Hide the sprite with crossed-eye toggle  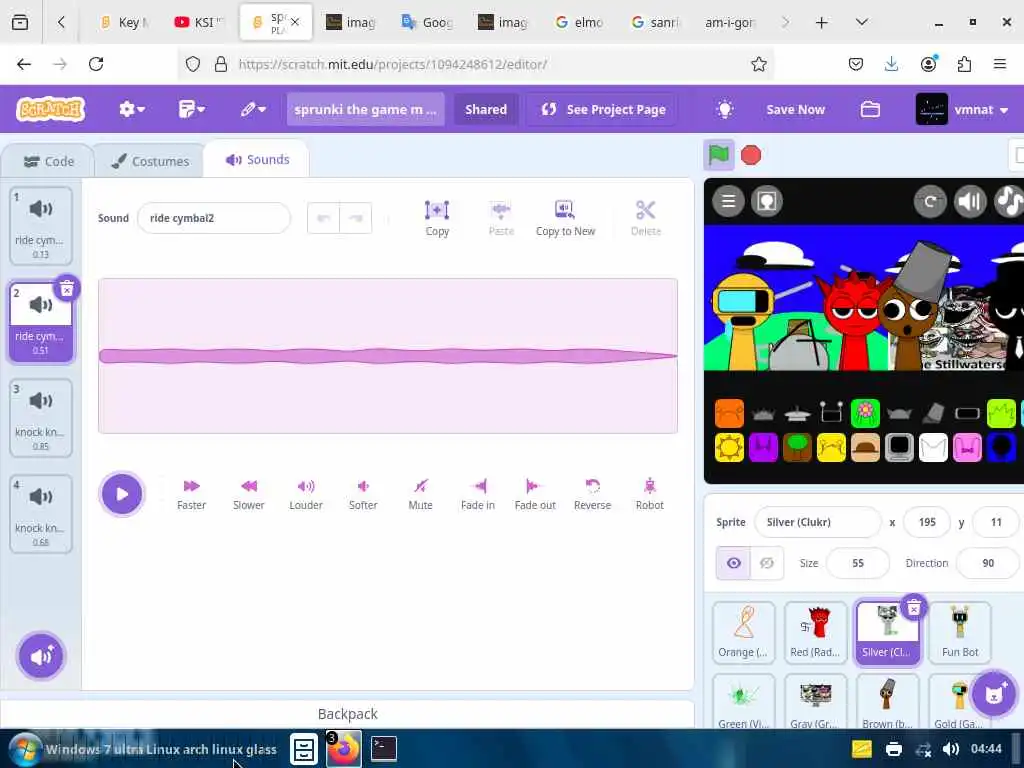[x=767, y=563]
